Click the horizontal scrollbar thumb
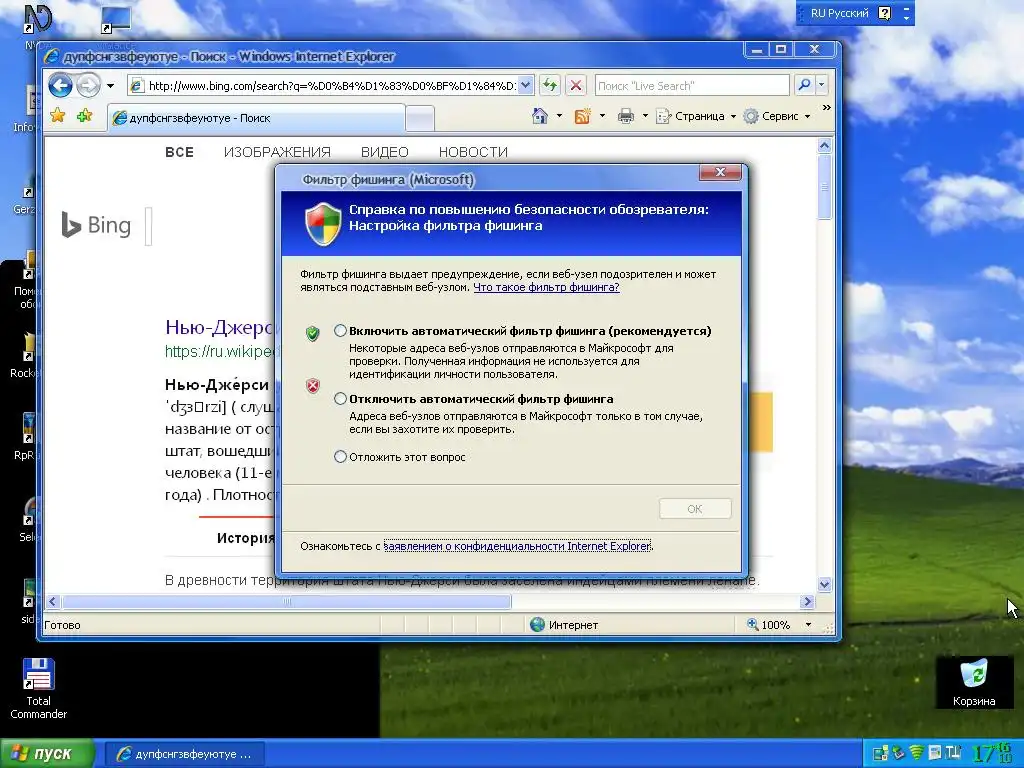1024x768 pixels. (287, 601)
